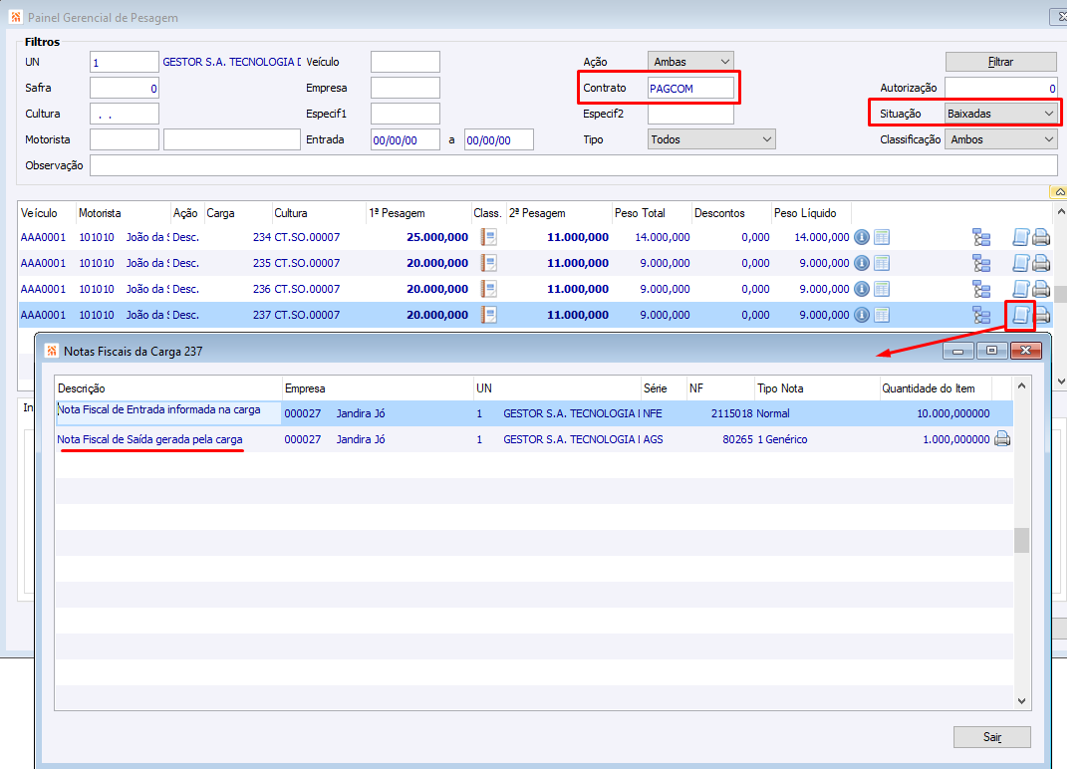Click info icon on carga 235 row
Screen dimensions: 1067x769
tap(862, 263)
